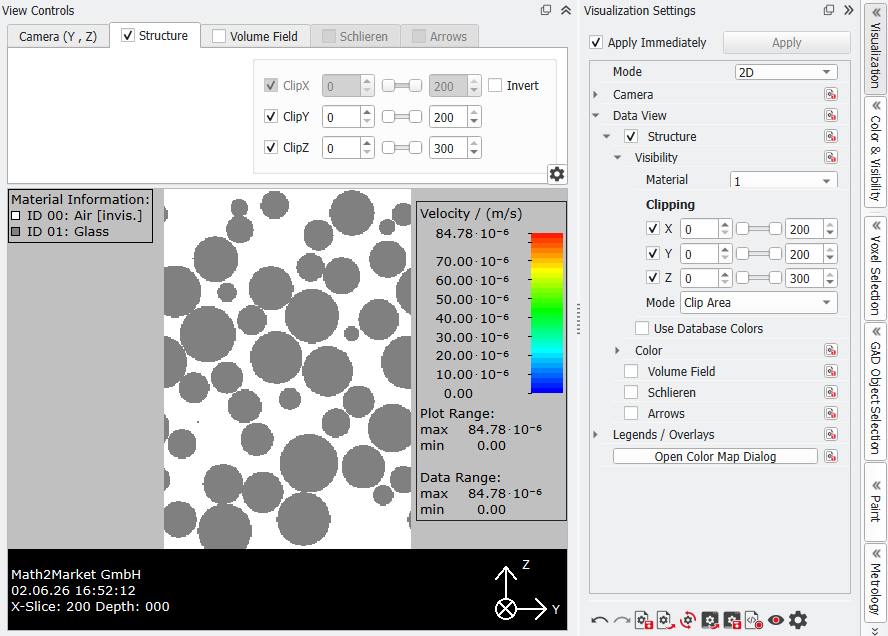This screenshot has height=636, width=888.
Task: Collapse the Structure tree node
Action: (x=607, y=136)
